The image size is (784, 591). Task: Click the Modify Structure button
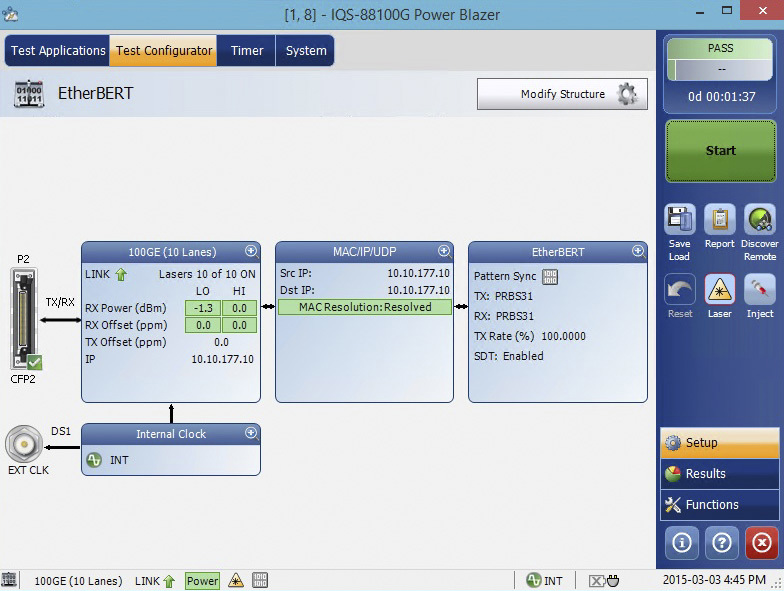[x=562, y=94]
